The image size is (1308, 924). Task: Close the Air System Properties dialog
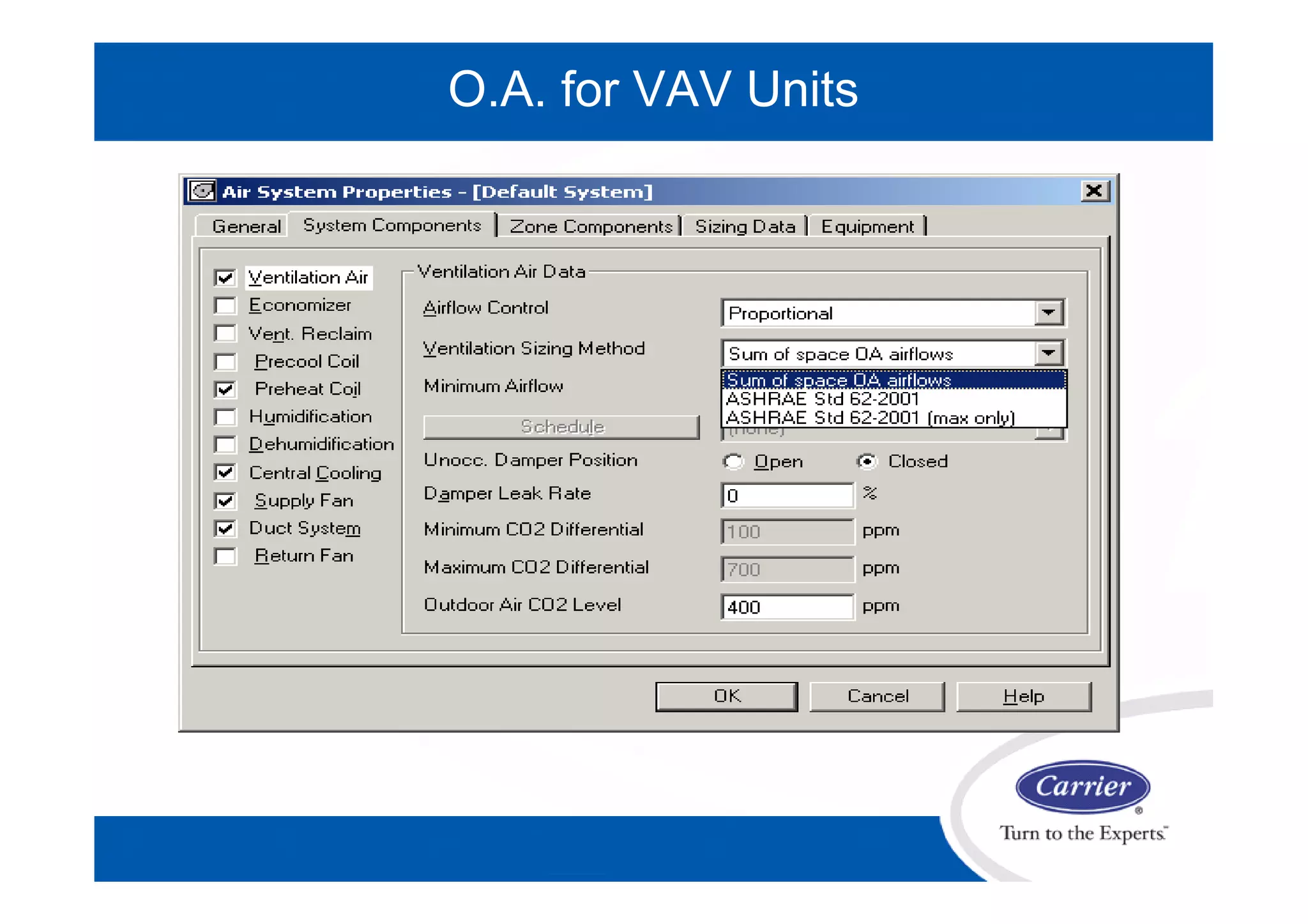pyautogui.click(x=1094, y=191)
